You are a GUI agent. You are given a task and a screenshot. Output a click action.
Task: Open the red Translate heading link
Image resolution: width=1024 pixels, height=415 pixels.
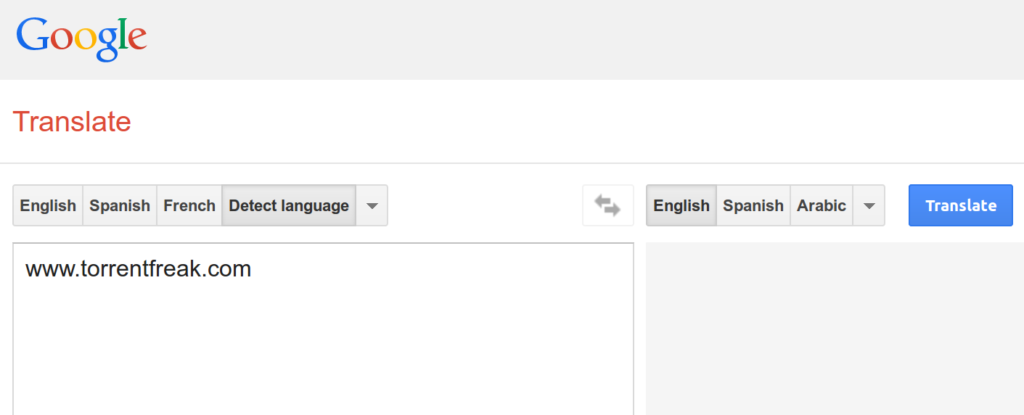point(72,122)
